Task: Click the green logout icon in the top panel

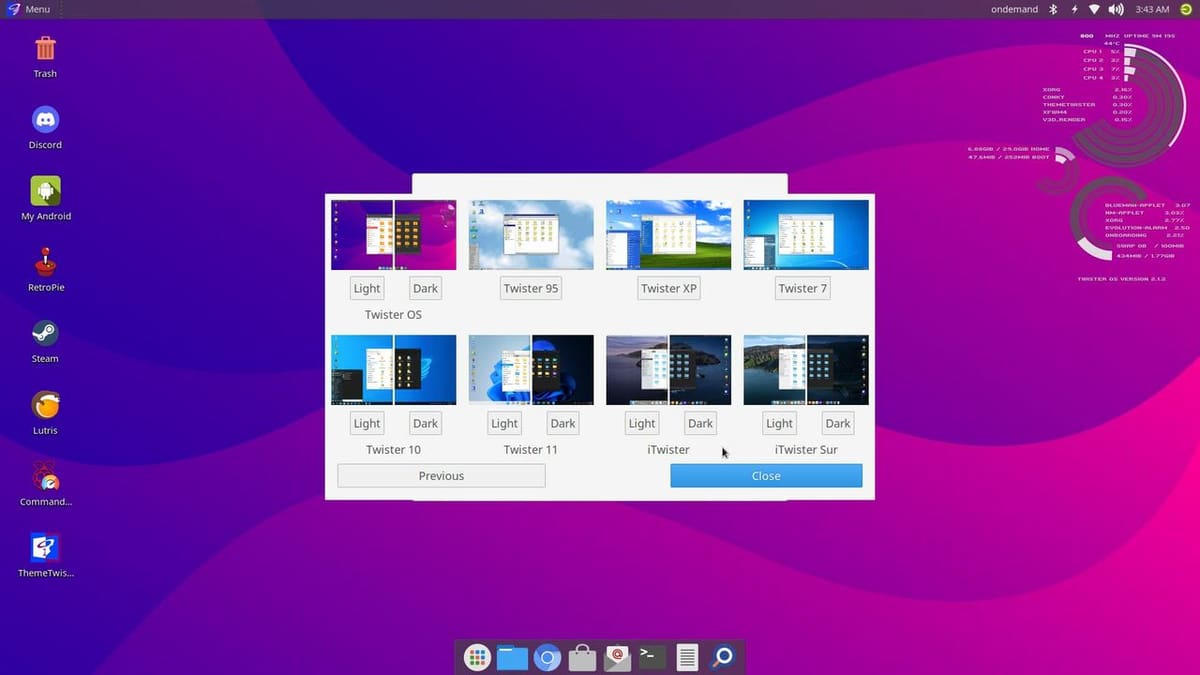Action: [x=1186, y=9]
